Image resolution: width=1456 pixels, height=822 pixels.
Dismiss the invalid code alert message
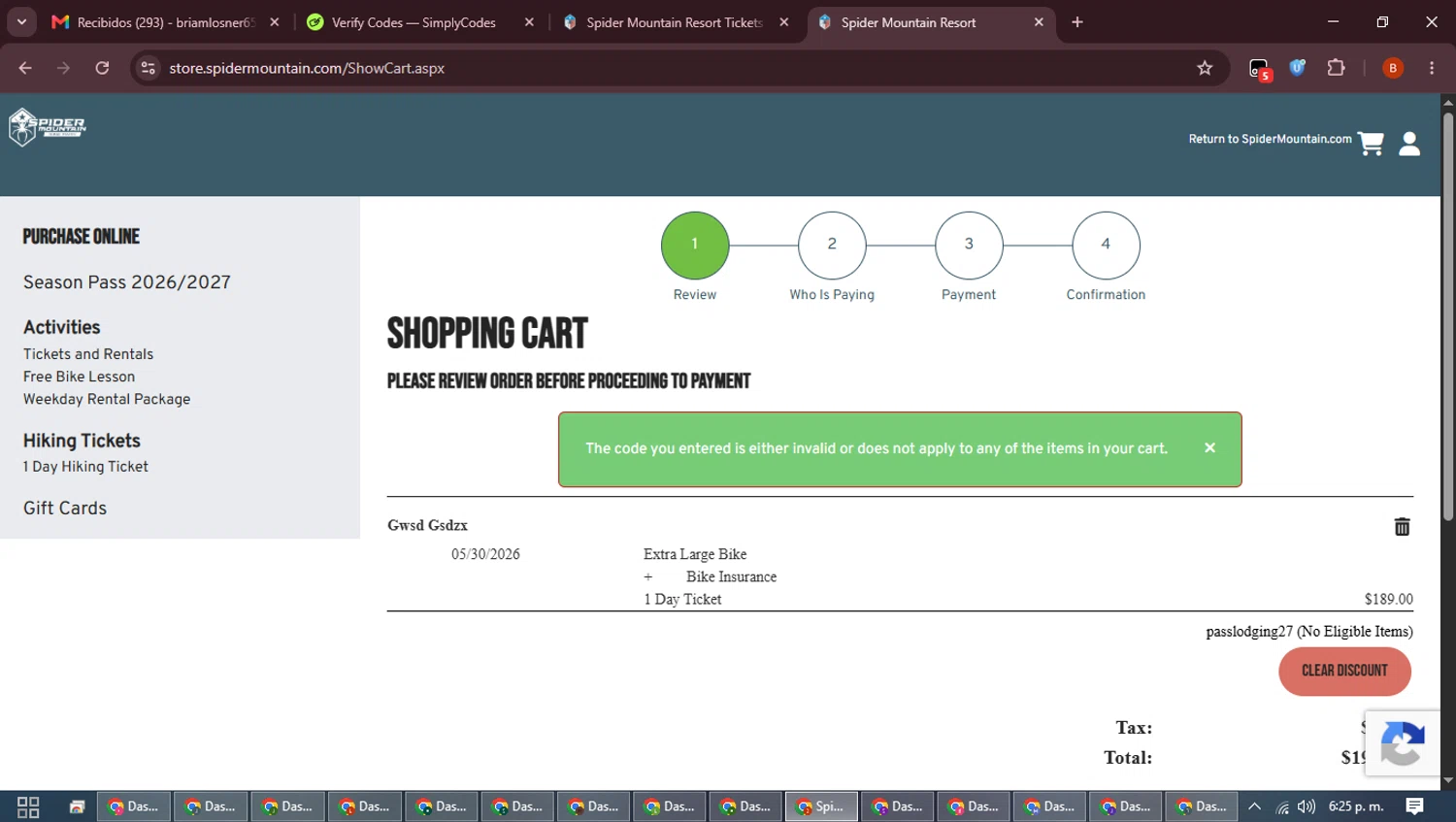pos(1209,447)
